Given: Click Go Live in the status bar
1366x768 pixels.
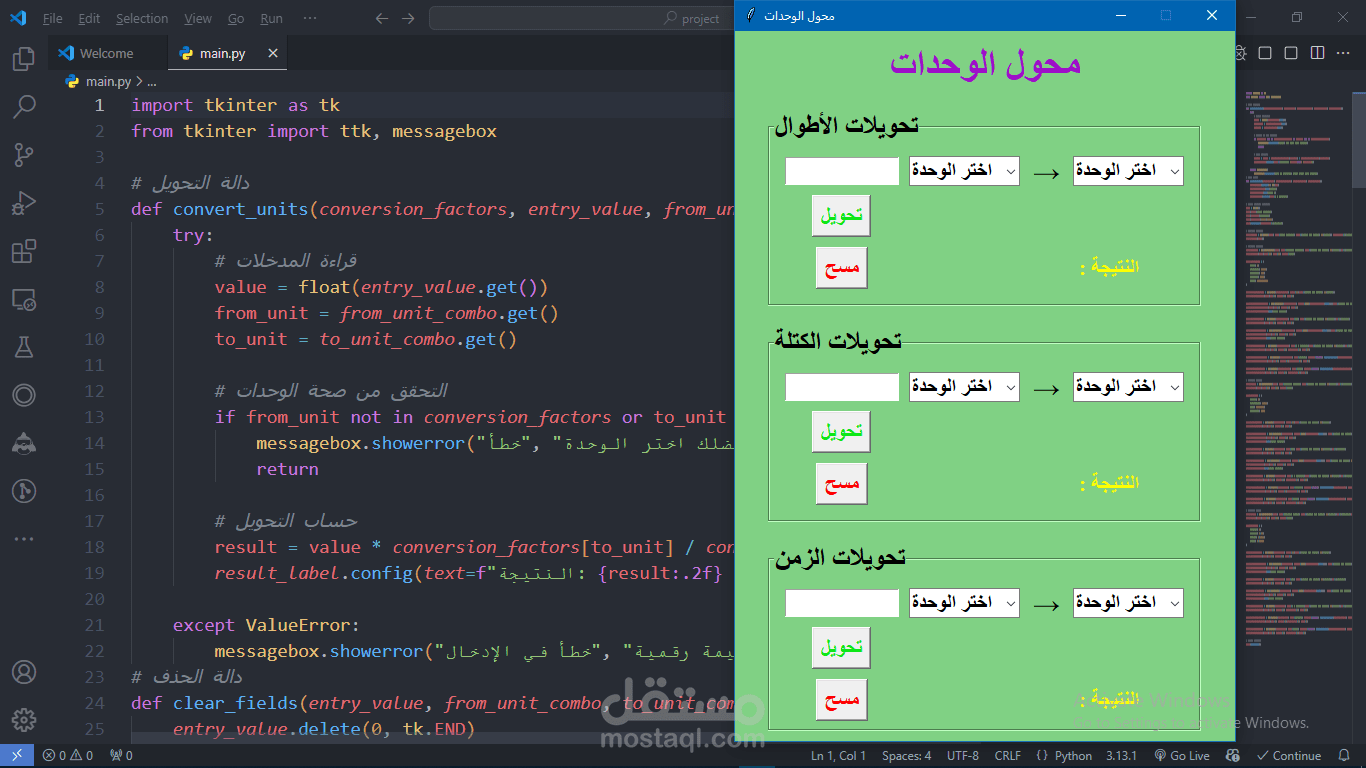Looking at the screenshot, I should pyautogui.click(x=1181, y=756).
